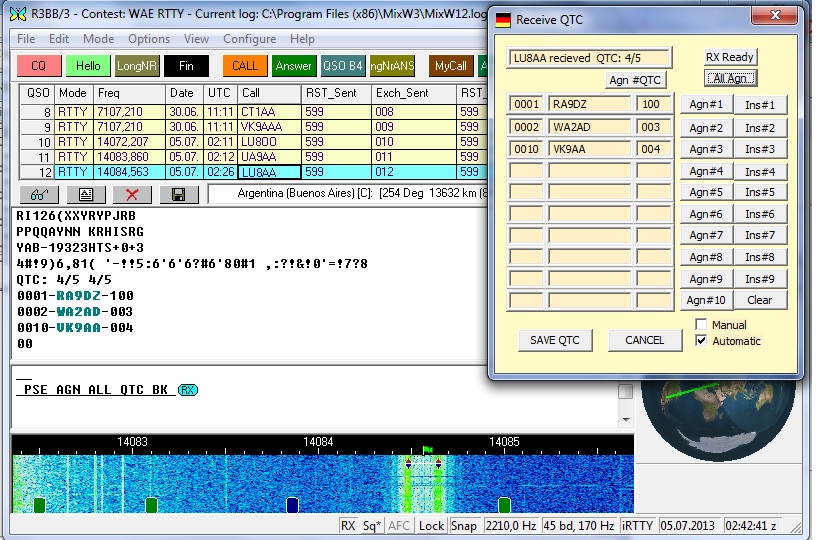The width and height of the screenshot is (819, 540).
Task: Click the floppy disk save icon
Action: tap(178, 194)
